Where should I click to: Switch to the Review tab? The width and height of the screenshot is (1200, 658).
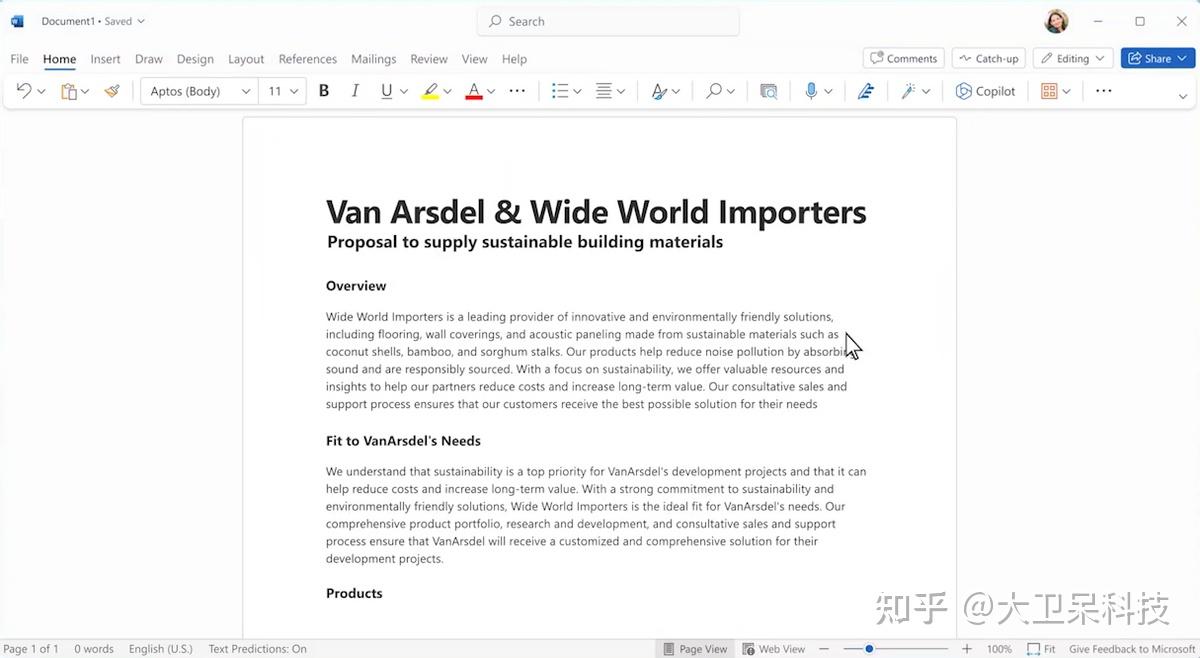429,59
